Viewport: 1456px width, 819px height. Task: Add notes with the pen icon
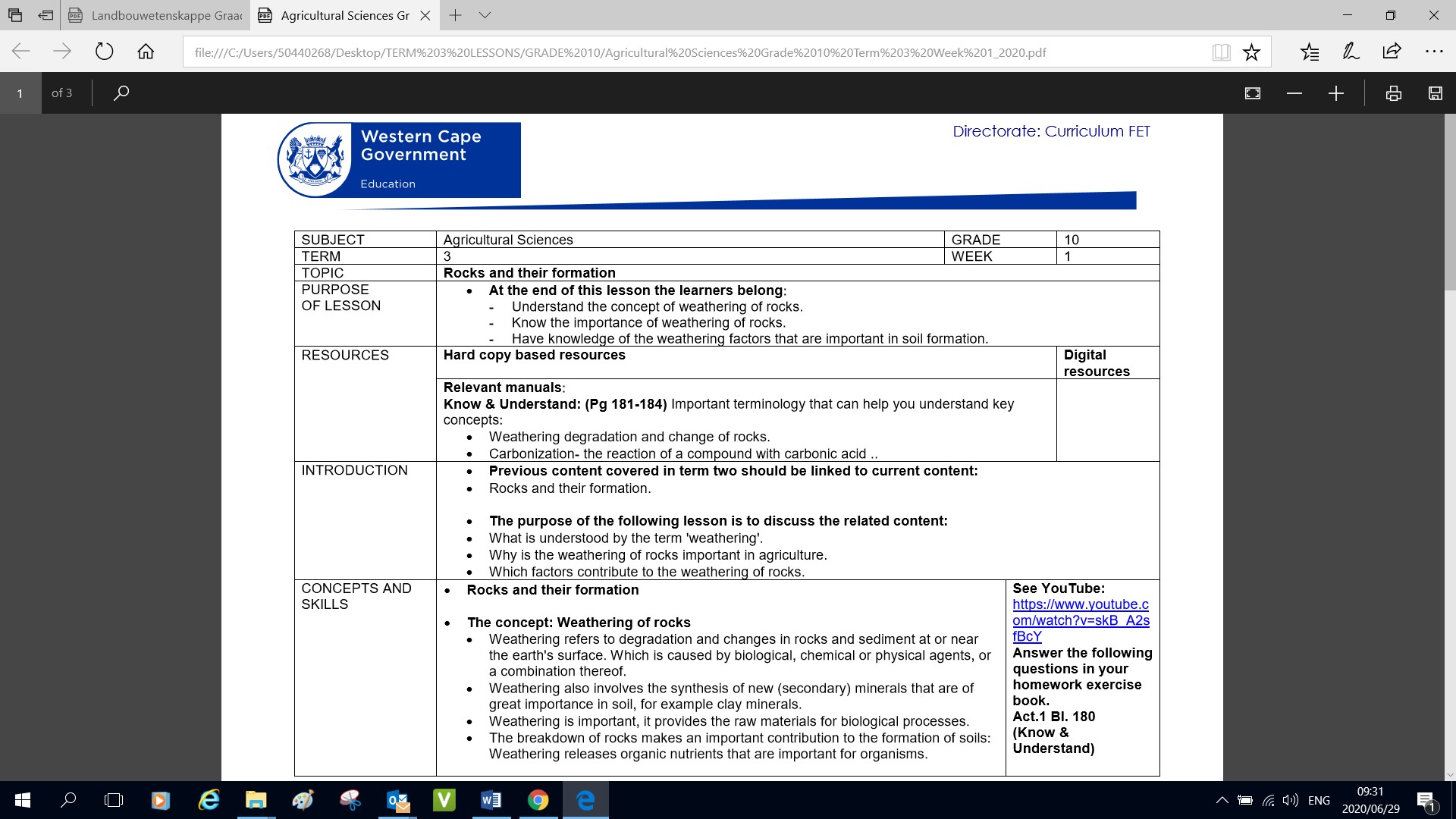(1351, 52)
